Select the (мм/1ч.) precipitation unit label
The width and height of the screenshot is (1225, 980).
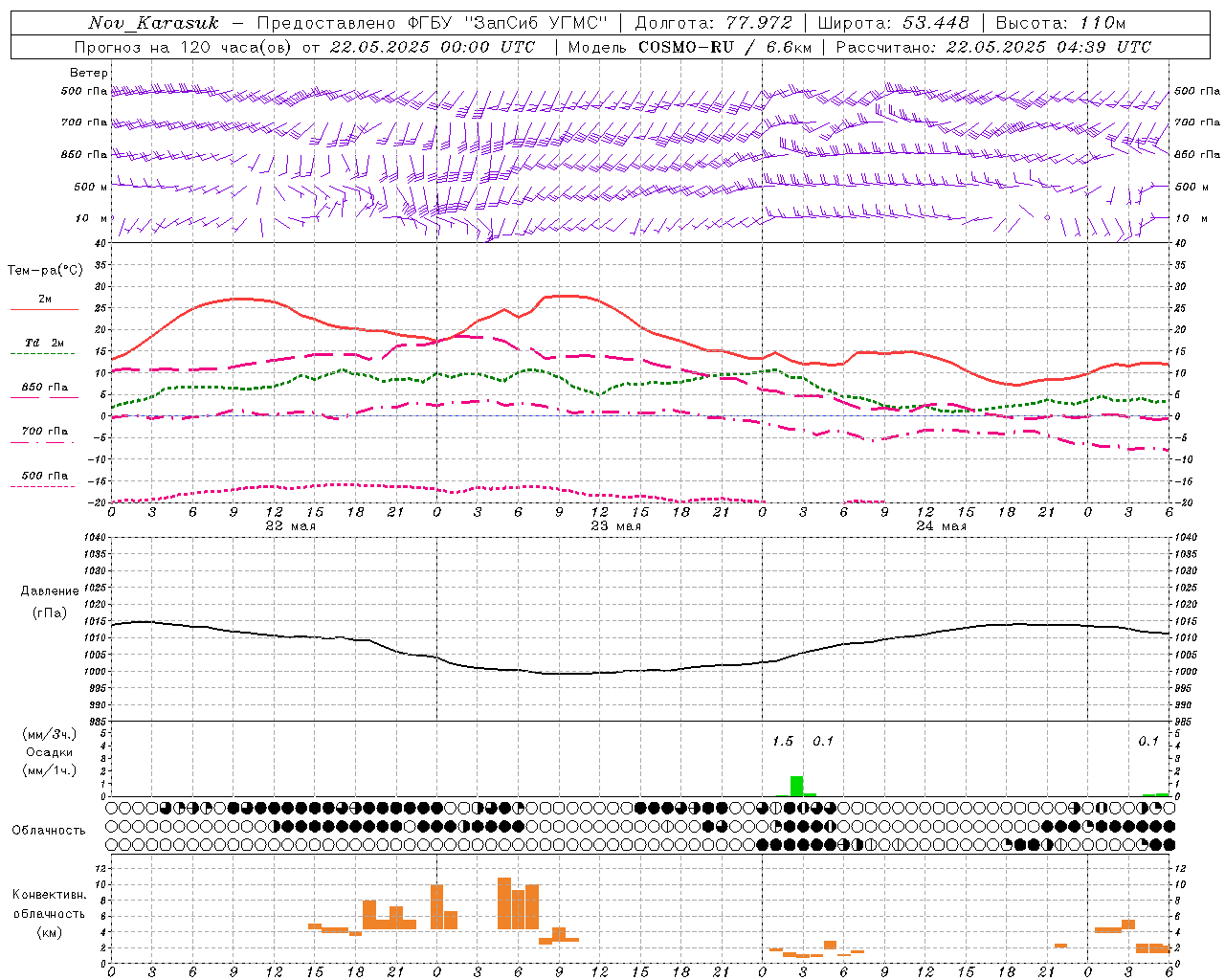click(x=50, y=770)
